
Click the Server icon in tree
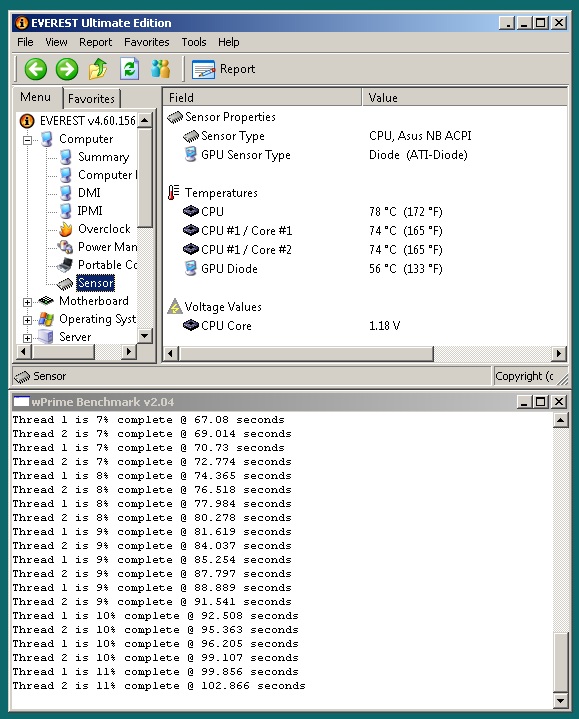45,336
